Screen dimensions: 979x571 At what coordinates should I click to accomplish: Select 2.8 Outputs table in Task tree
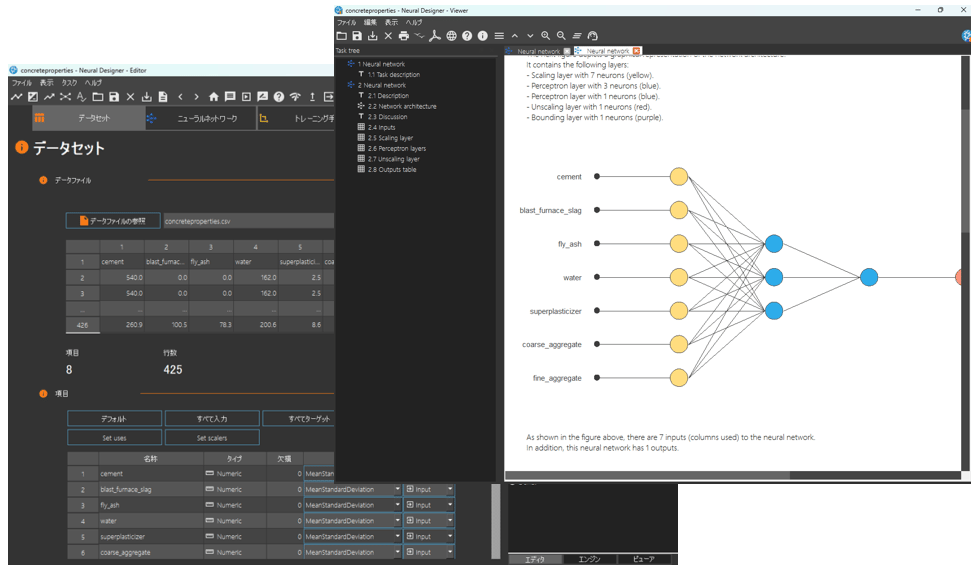[391, 169]
